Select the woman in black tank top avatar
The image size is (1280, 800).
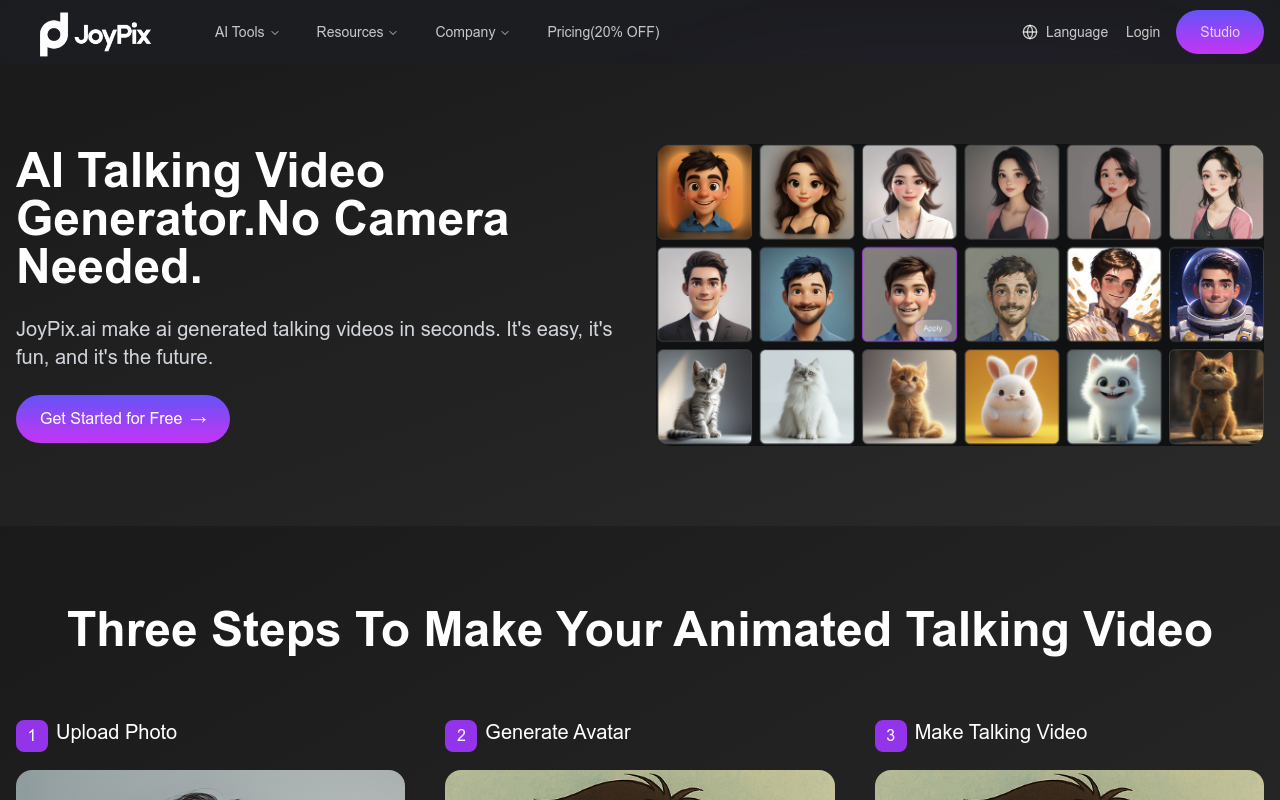click(x=1114, y=193)
